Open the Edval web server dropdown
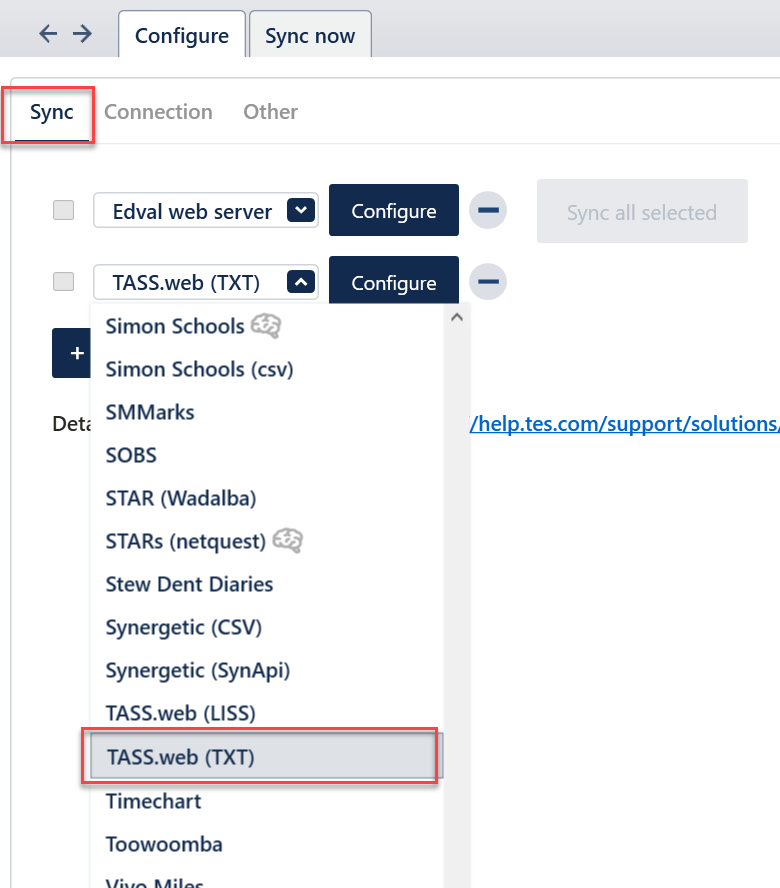The height and width of the screenshot is (888, 780). tap(302, 211)
